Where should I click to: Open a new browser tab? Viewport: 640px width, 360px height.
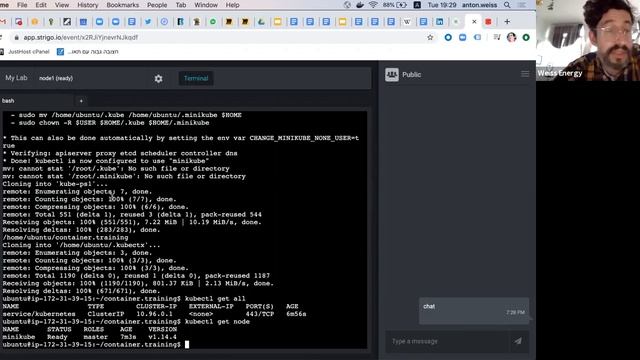507,22
